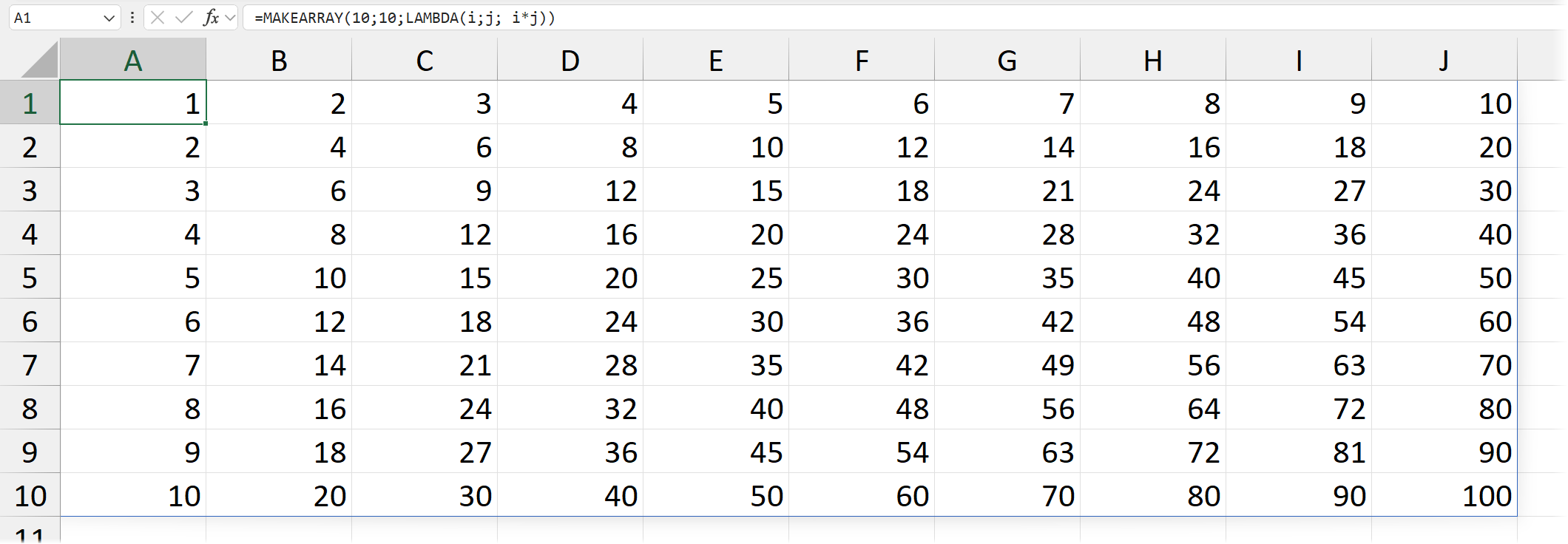Viewport: 1568px width, 544px height.
Task: Click the three-dot name box resize handle
Action: tap(132, 18)
